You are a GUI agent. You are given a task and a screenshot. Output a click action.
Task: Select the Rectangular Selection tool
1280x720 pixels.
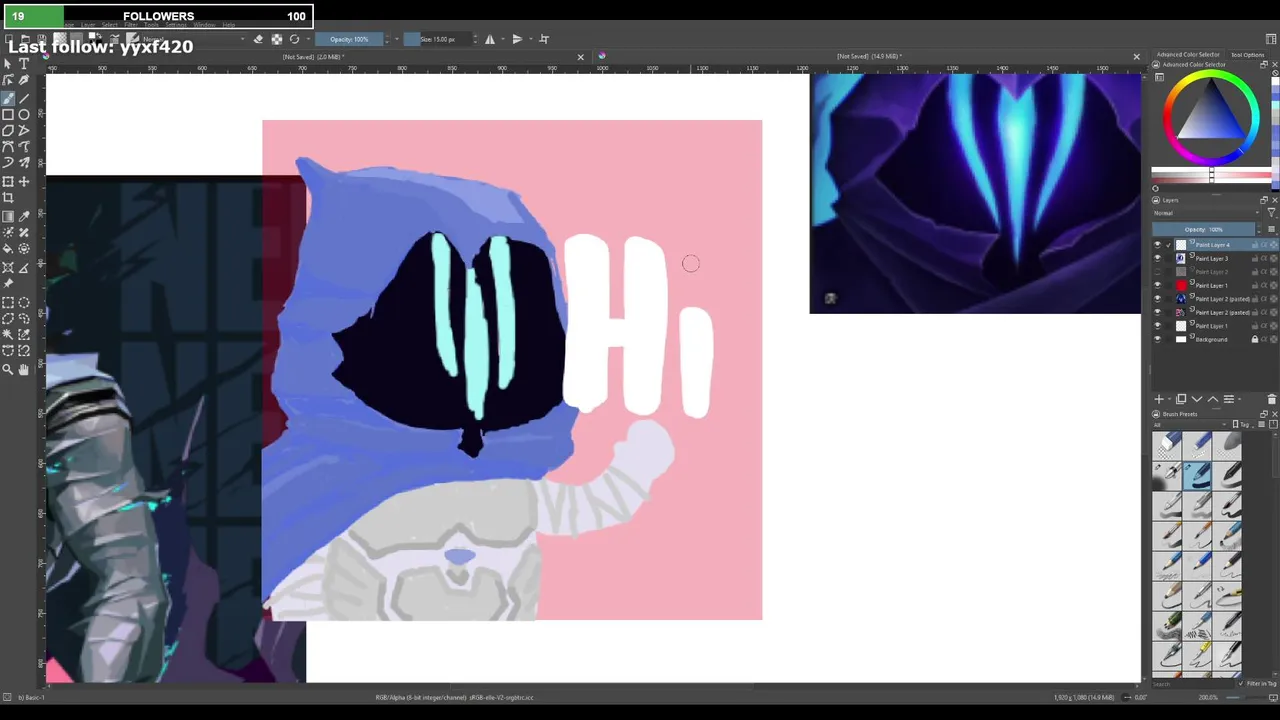tap(8, 302)
